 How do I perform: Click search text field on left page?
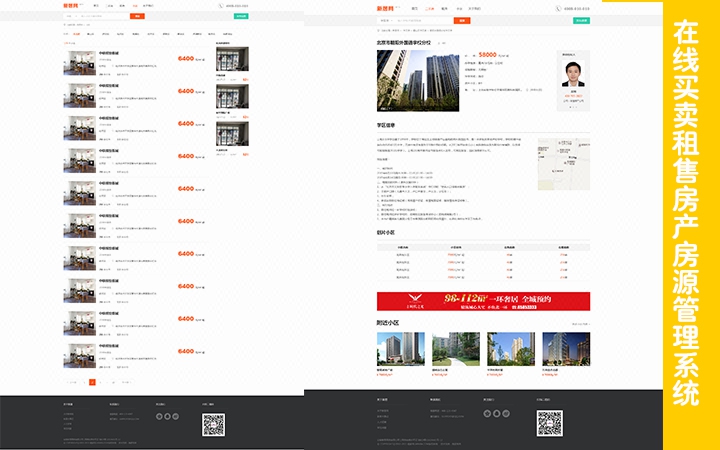pyautogui.click(x=104, y=16)
